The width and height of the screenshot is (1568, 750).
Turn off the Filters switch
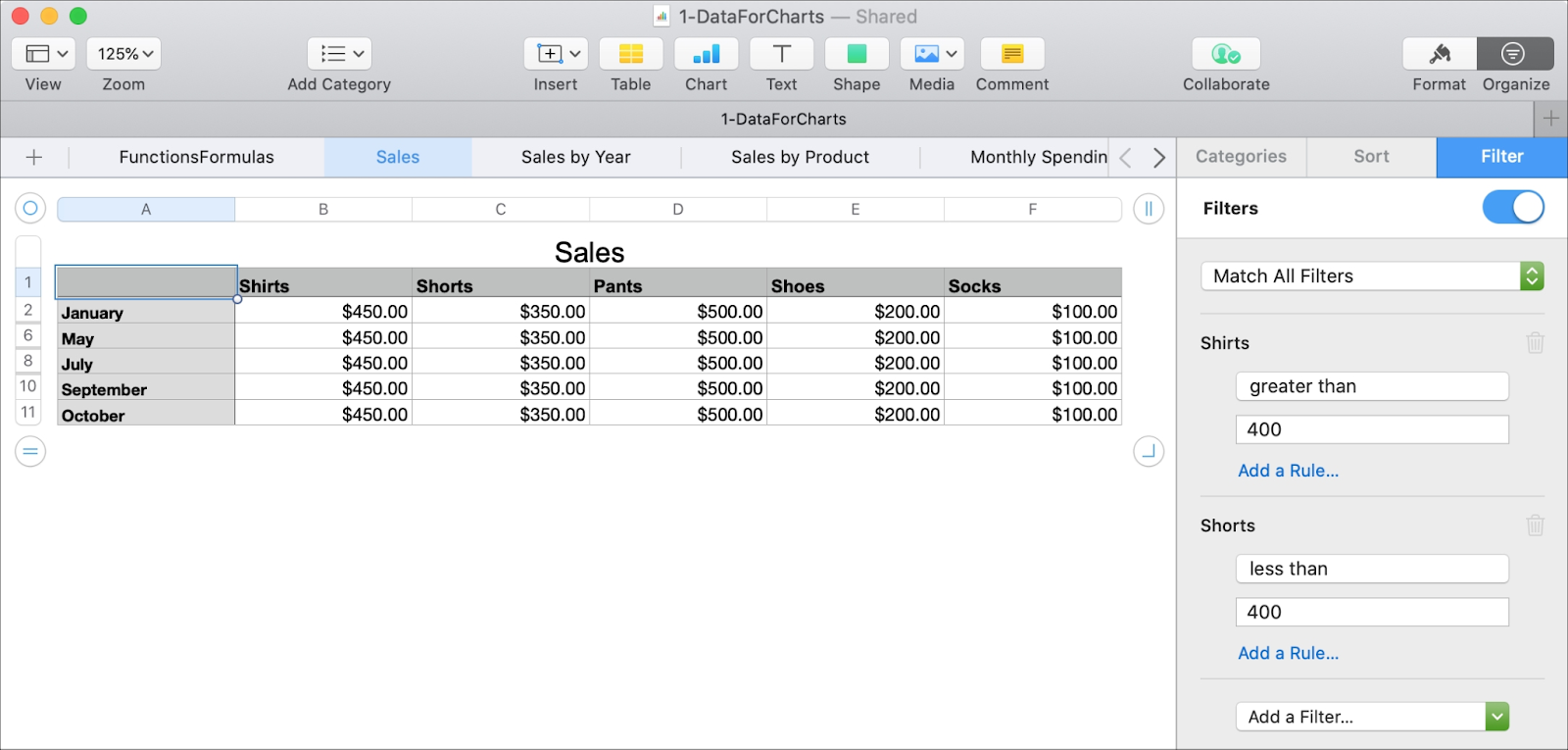tap(1513, 207)
